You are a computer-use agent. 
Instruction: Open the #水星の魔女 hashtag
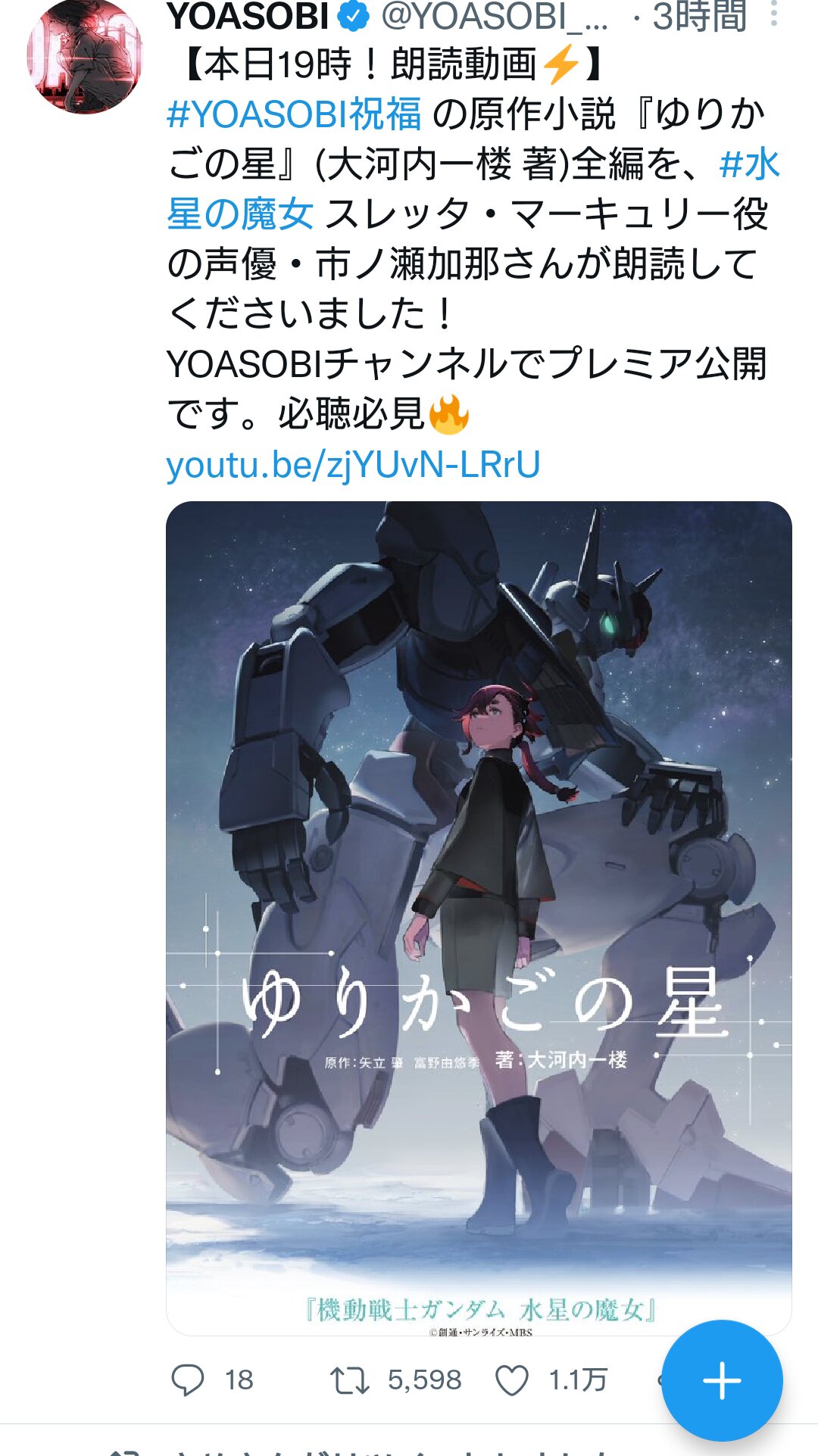473,189
